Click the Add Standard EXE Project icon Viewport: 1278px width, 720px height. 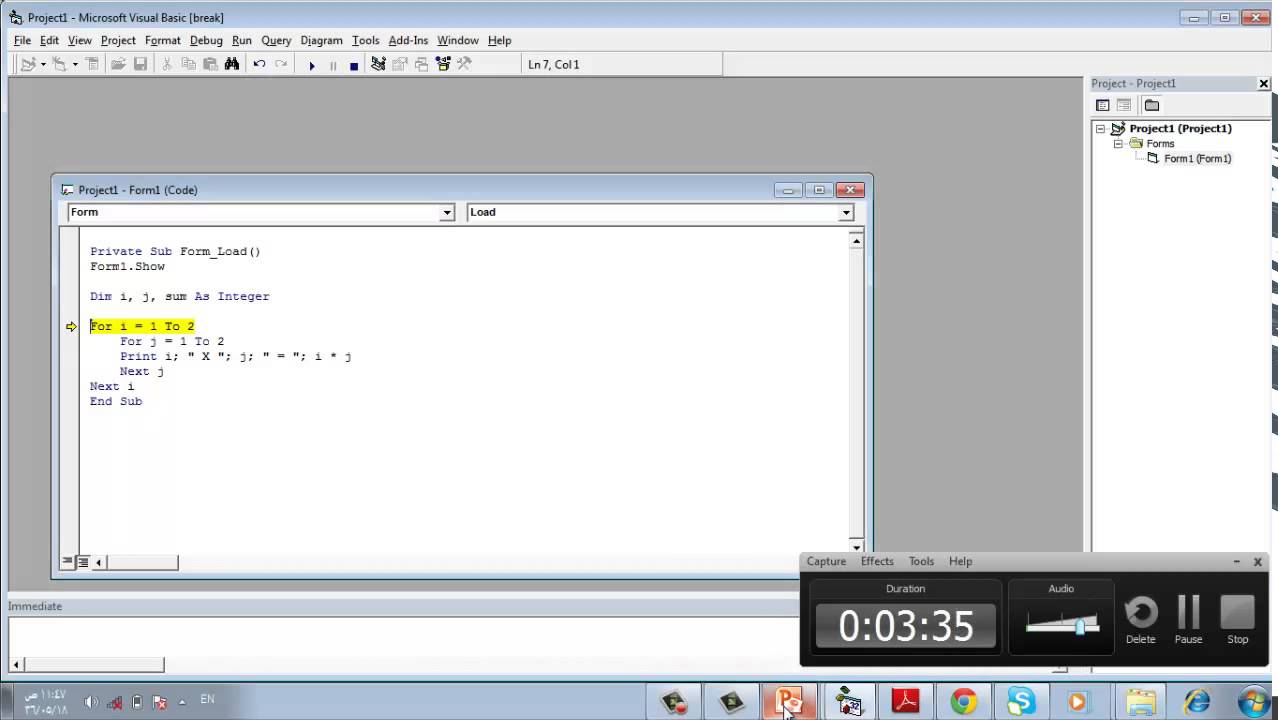(x=28, y=64)
